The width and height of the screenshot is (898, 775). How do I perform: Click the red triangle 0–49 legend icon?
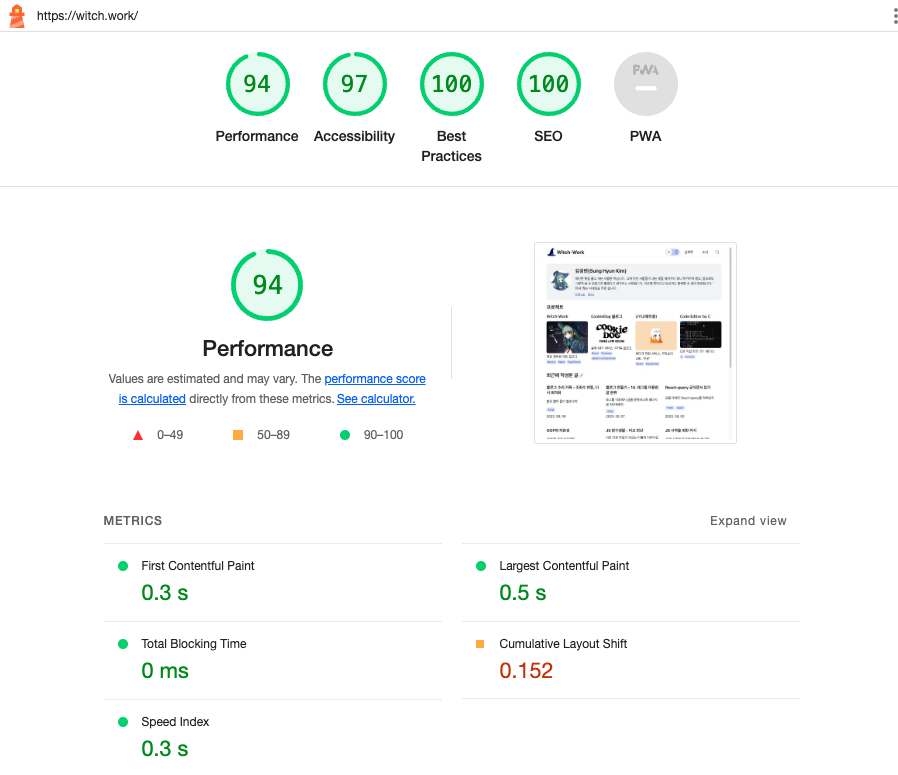[x=138, y=435]
